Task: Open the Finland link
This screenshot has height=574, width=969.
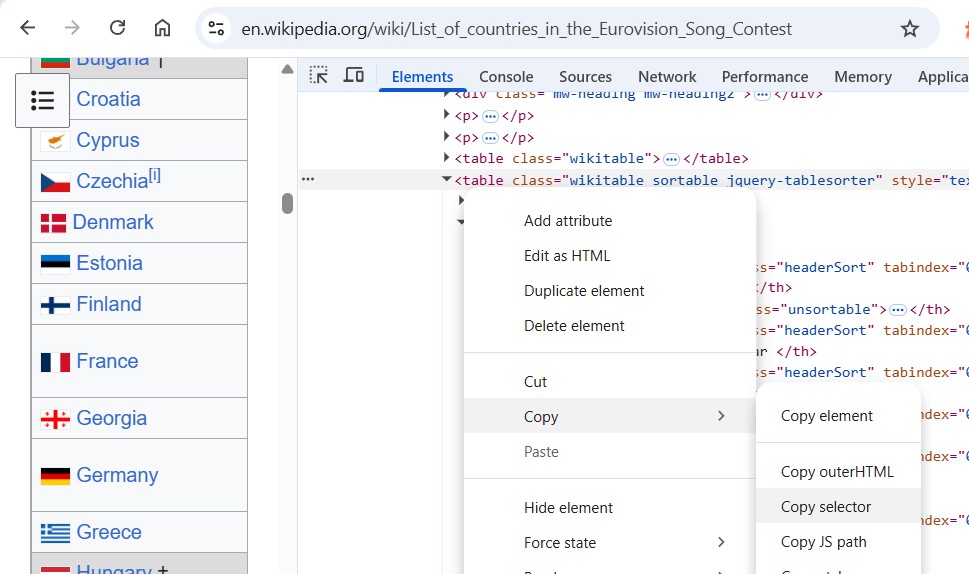Action: pos(109,304)
